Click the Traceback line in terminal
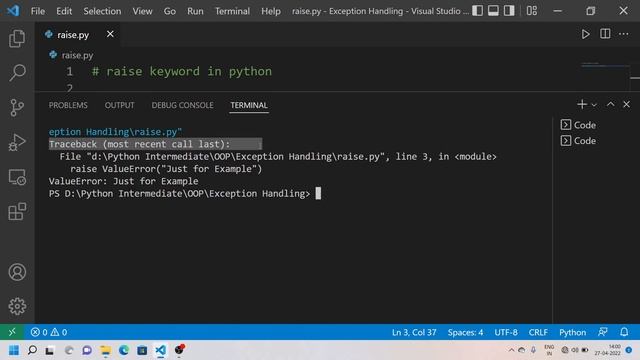 tap(139, 144)
